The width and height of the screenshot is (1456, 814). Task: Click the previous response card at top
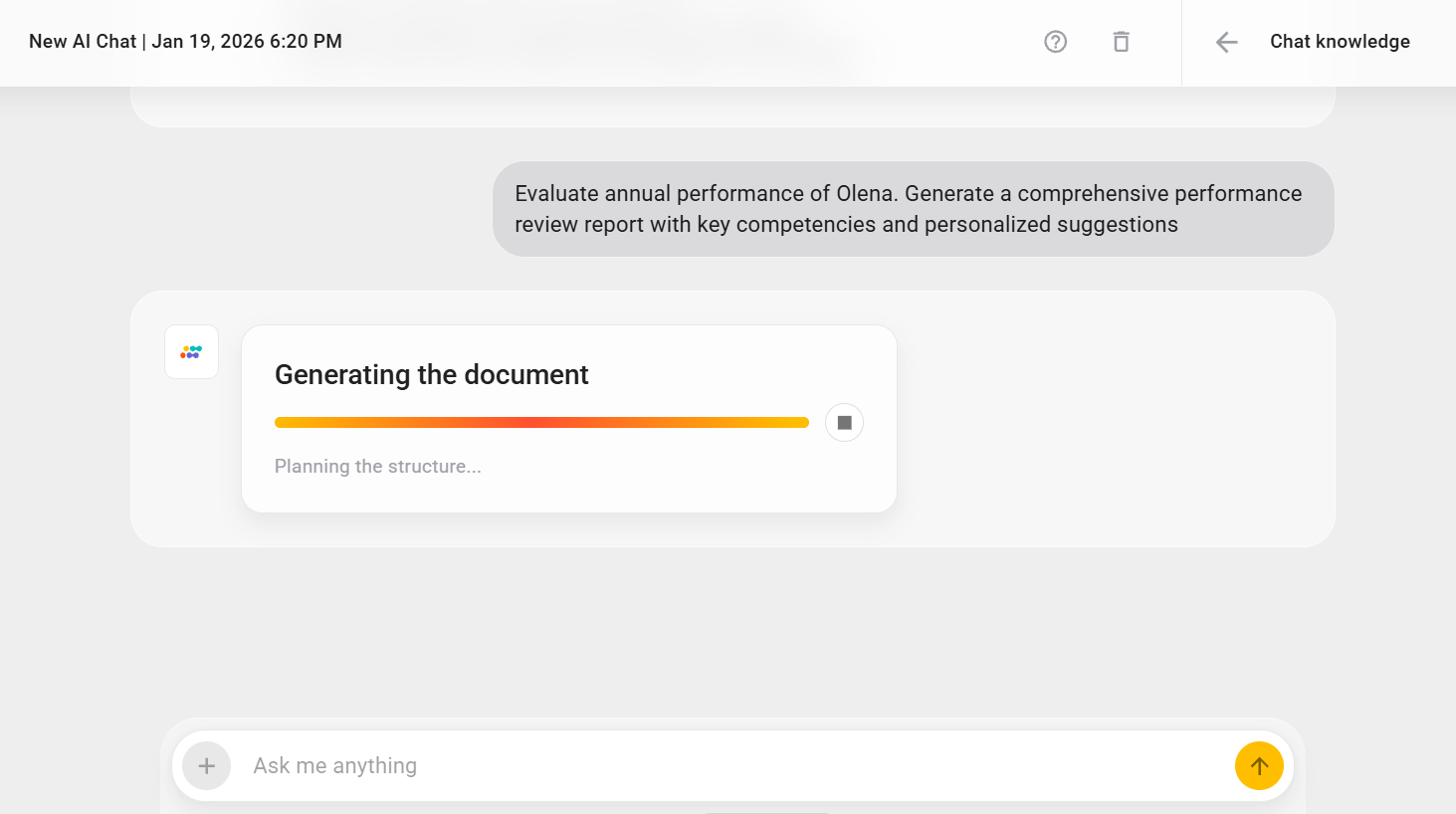(x=731, y=107)
